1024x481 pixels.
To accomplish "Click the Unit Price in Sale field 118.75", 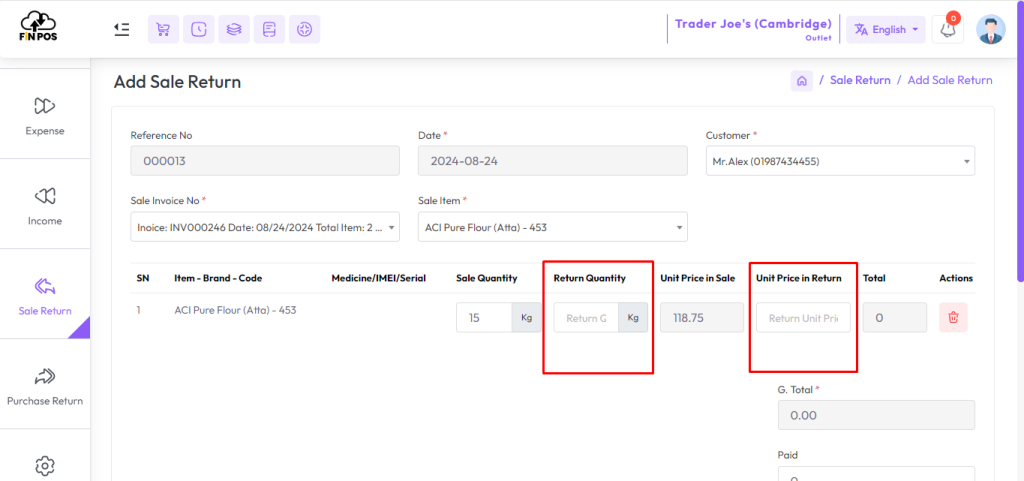I will tap(702, 318).
